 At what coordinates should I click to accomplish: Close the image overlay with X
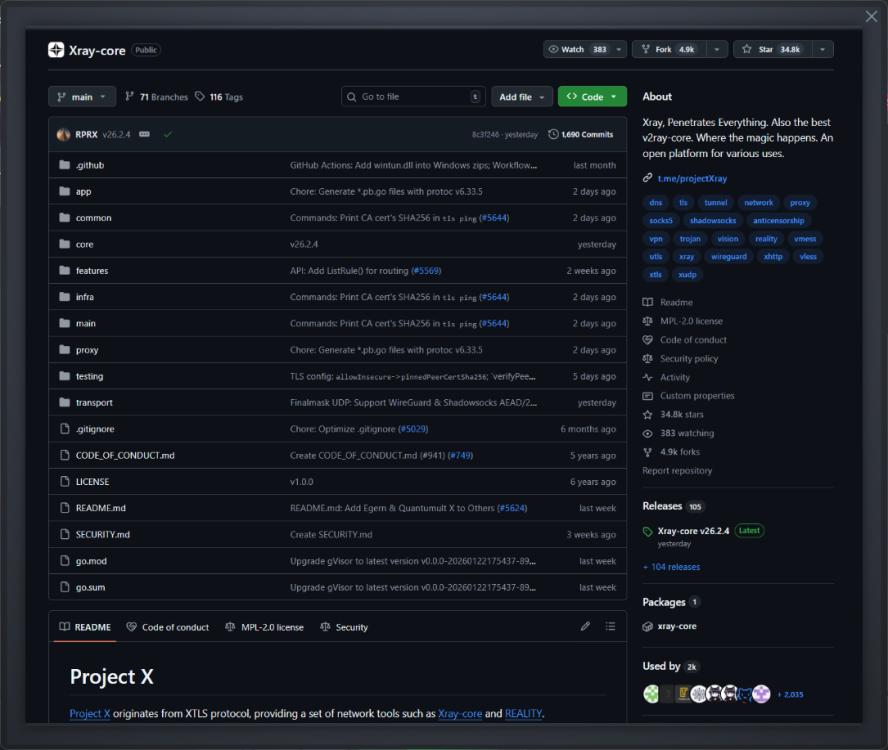(871, 16)
